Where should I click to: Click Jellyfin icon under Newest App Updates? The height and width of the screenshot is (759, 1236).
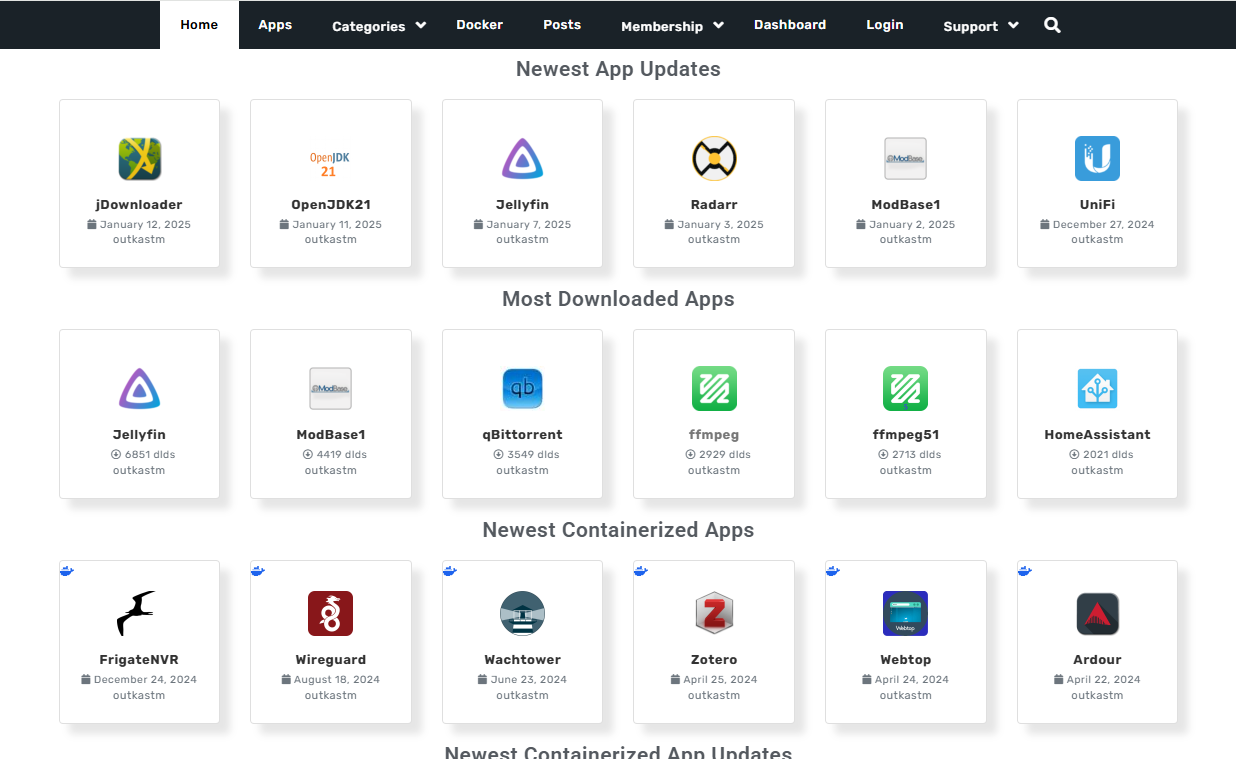pos(522,159)
